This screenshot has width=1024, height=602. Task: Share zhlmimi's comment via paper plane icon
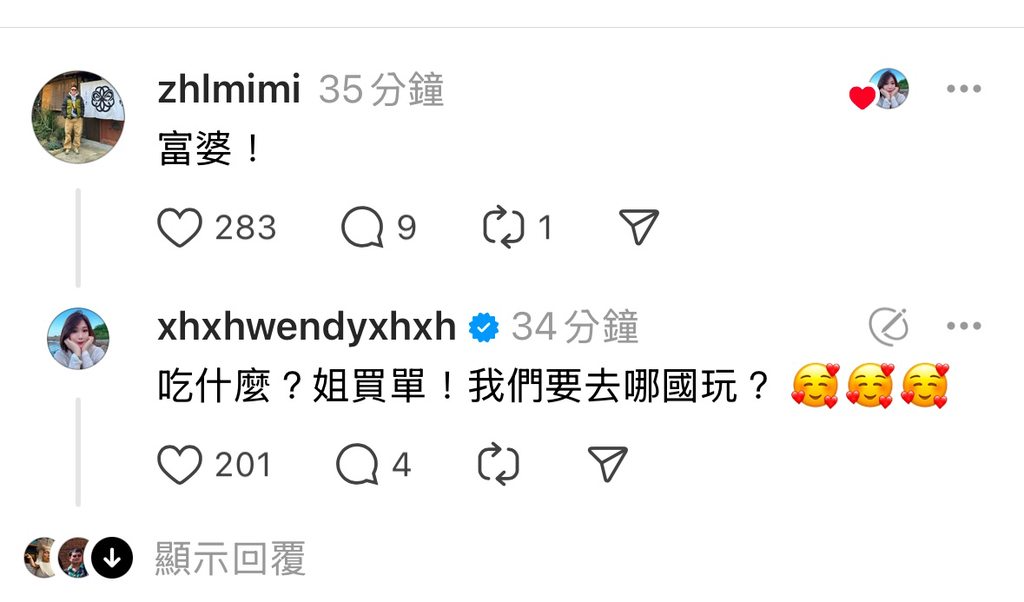click(639, 227)
